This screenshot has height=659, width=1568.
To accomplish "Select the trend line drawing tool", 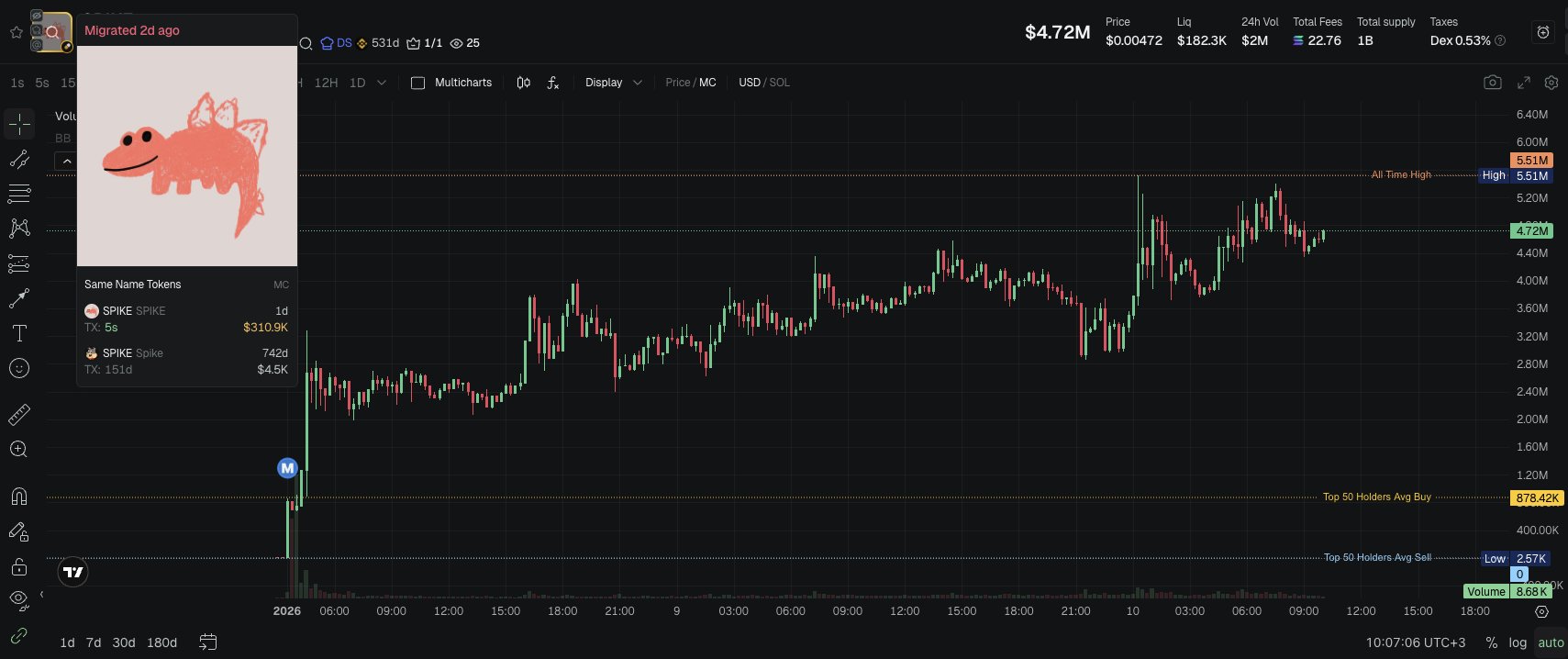I will (x=19, y=159).
